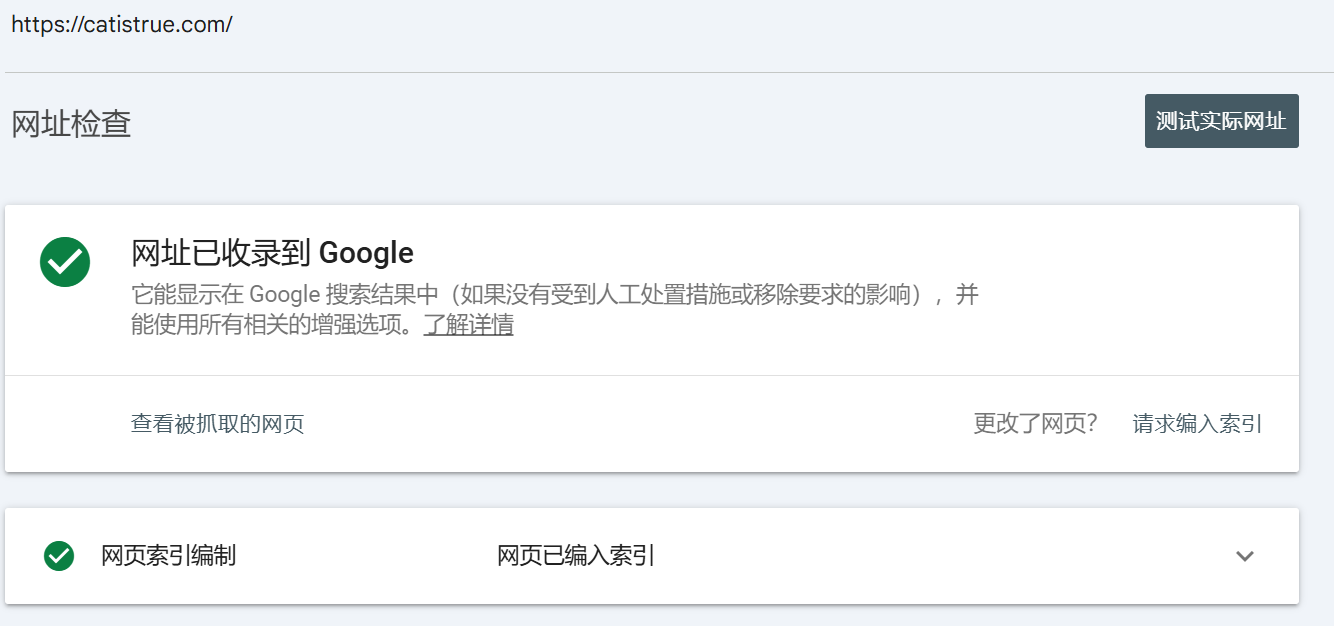Select the 网址检查 page heading

71,124
